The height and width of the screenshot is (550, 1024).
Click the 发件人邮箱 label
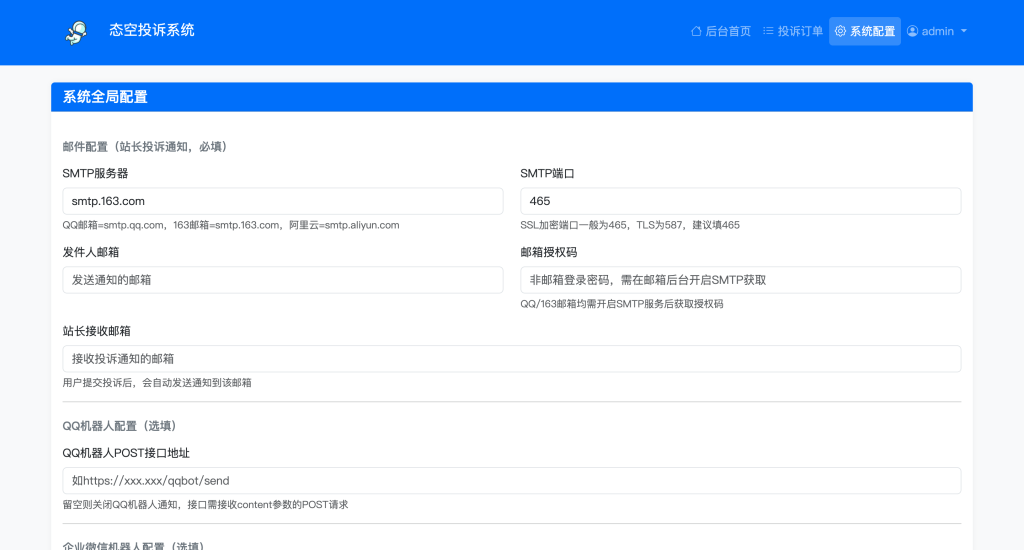point(91,252)
